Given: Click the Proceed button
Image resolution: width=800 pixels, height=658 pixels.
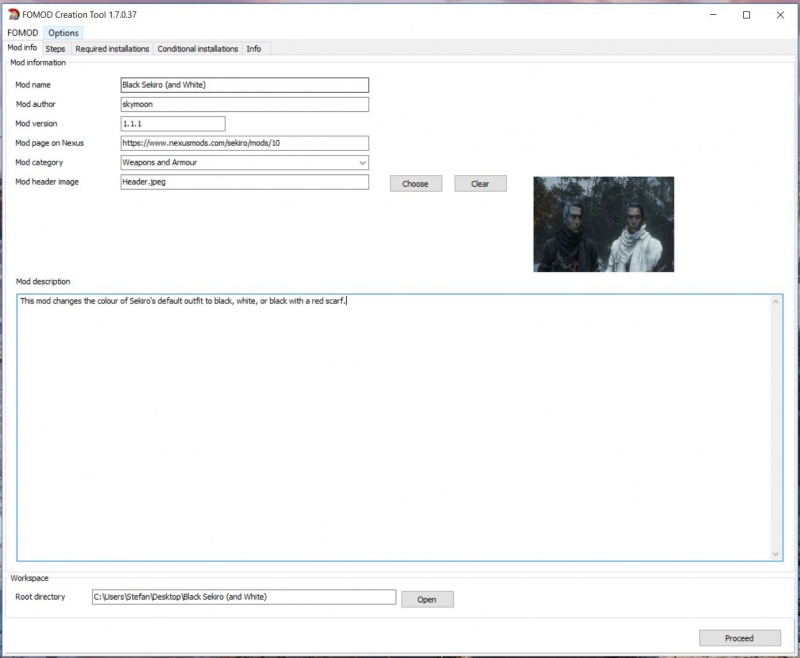Looking at the screenshot, I should click(x=740, y=638).
